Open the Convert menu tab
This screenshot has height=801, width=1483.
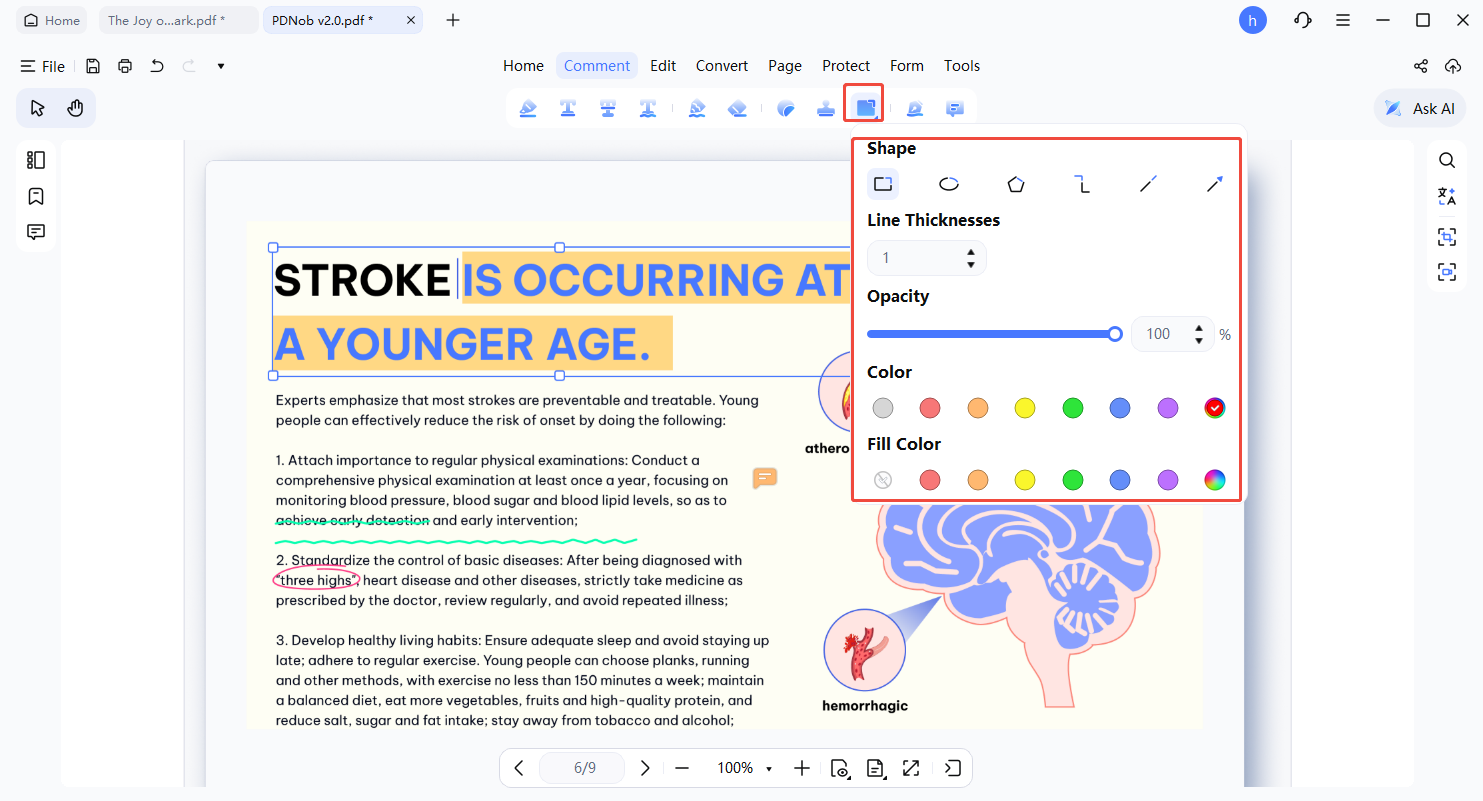point(721,66)
